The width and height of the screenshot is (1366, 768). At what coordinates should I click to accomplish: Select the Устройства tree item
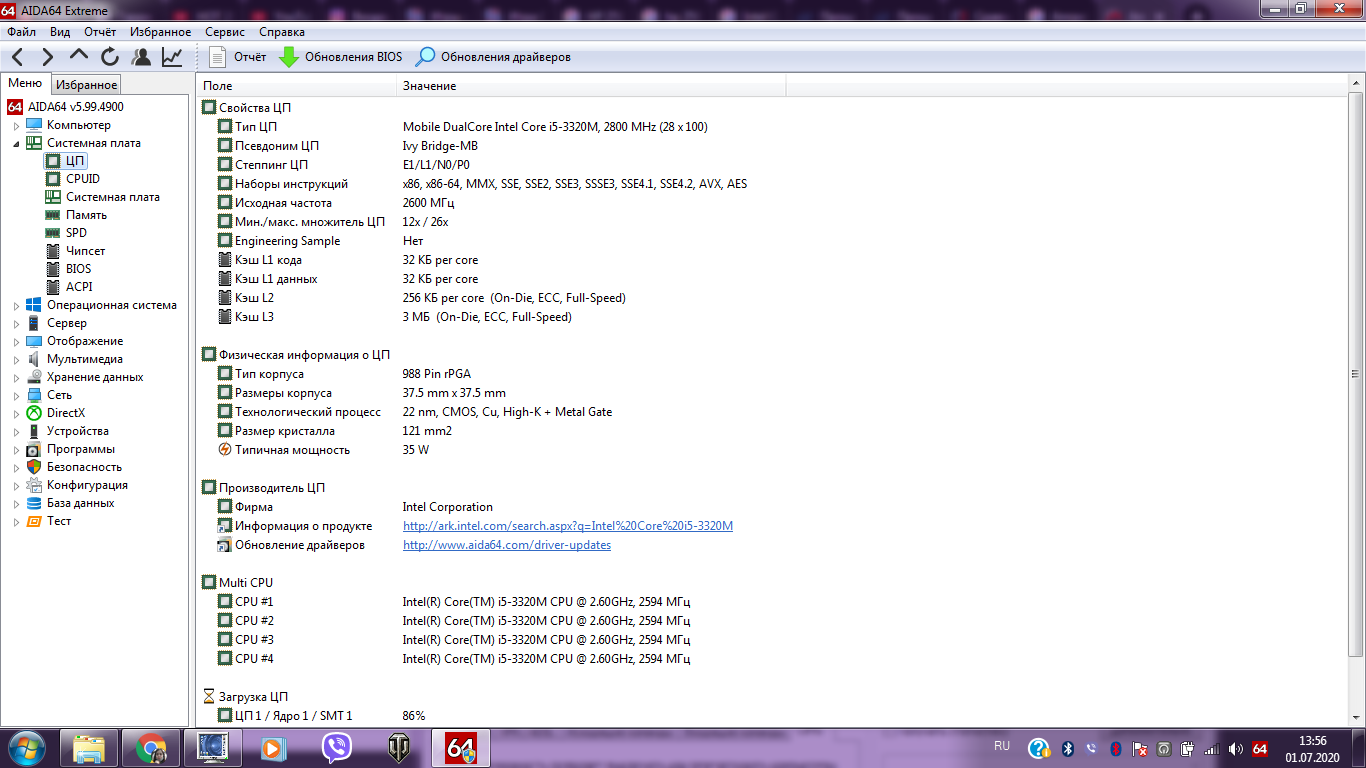(x=78, y=431)
